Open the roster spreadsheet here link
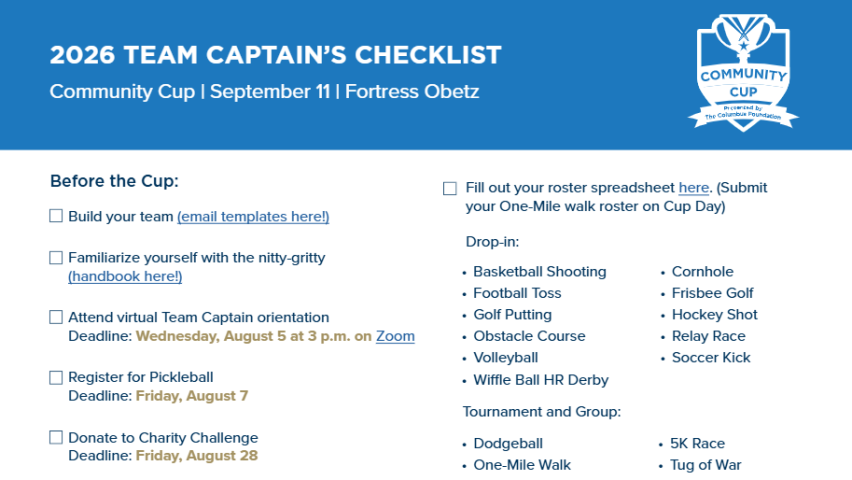The height and width of the screenshot is (480, 852). 694,188
